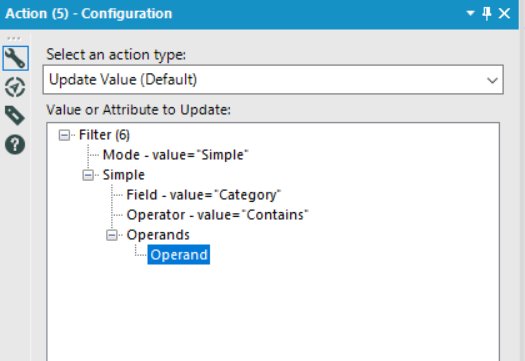Select the Filter (6) tree item

104,135
